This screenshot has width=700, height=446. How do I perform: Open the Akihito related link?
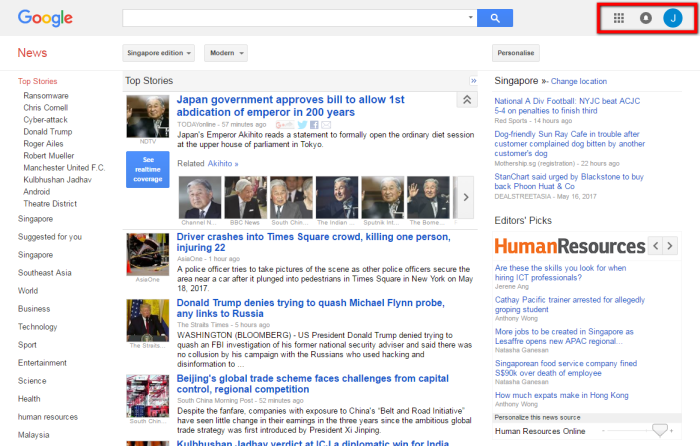(223, 163)
